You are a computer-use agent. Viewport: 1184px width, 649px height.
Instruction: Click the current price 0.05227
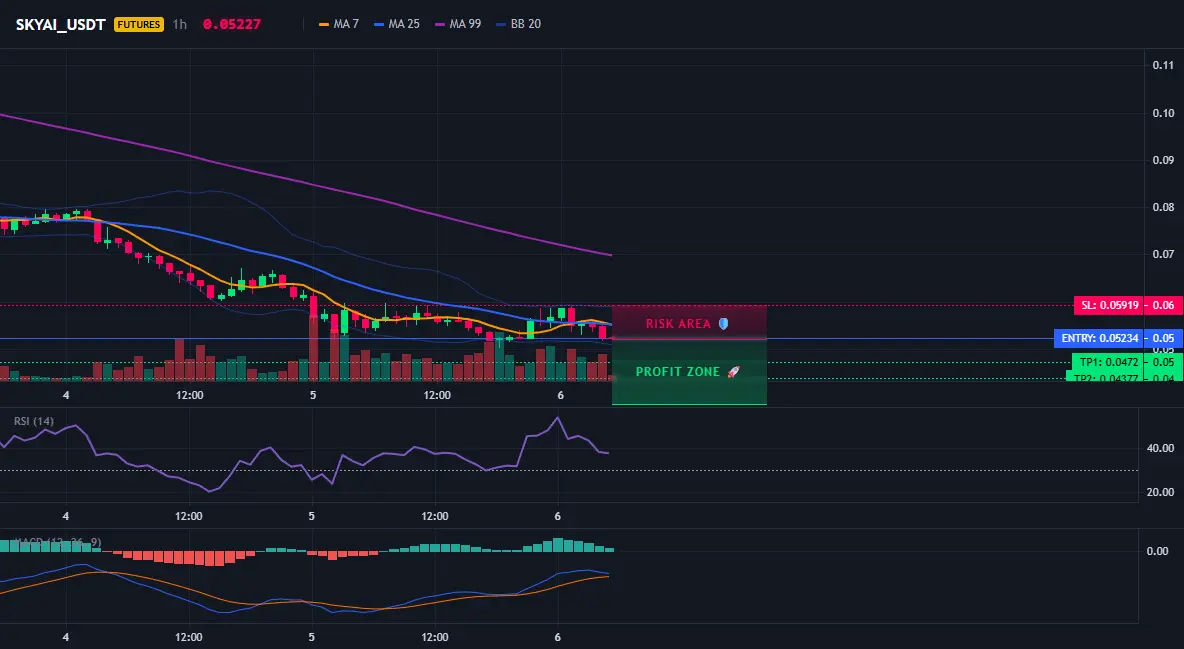(x=232, y=24)
